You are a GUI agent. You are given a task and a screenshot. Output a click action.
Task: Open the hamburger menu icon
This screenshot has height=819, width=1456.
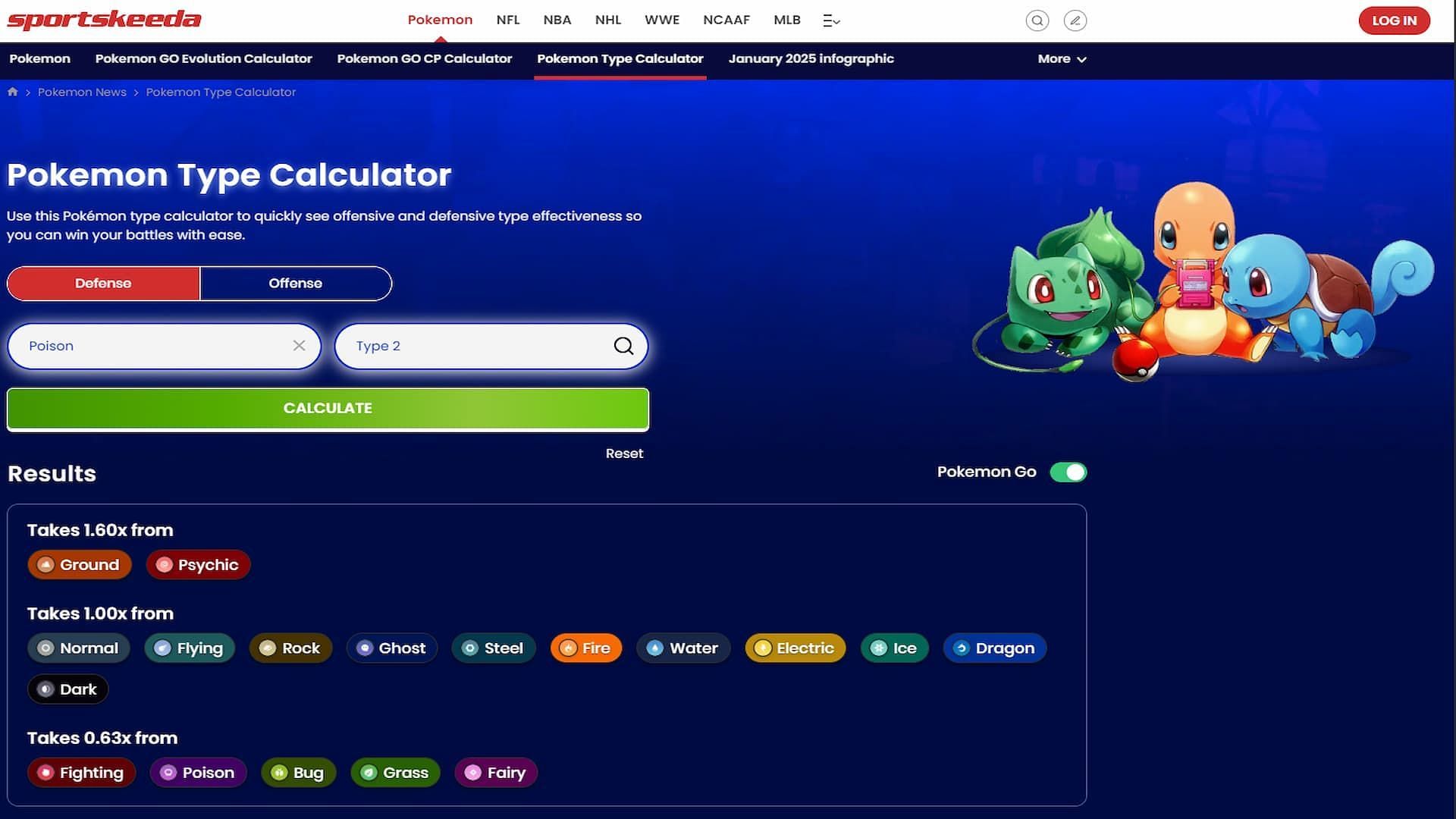coord(831,19)
